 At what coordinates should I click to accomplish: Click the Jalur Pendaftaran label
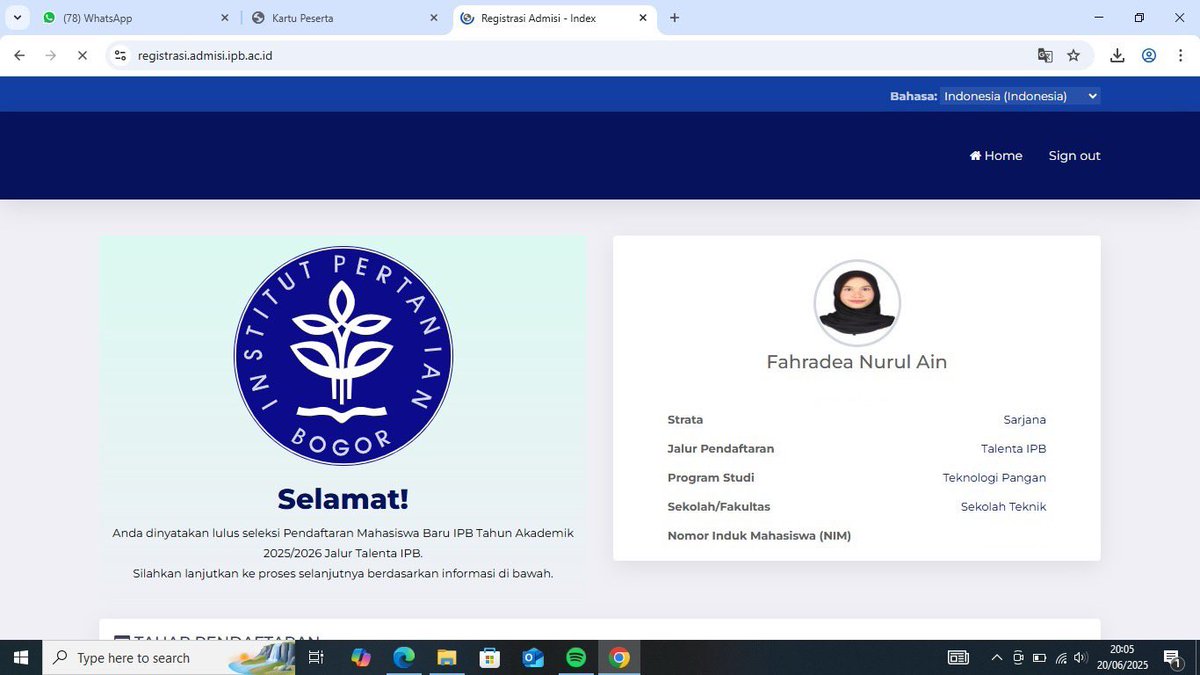point(721,449)
